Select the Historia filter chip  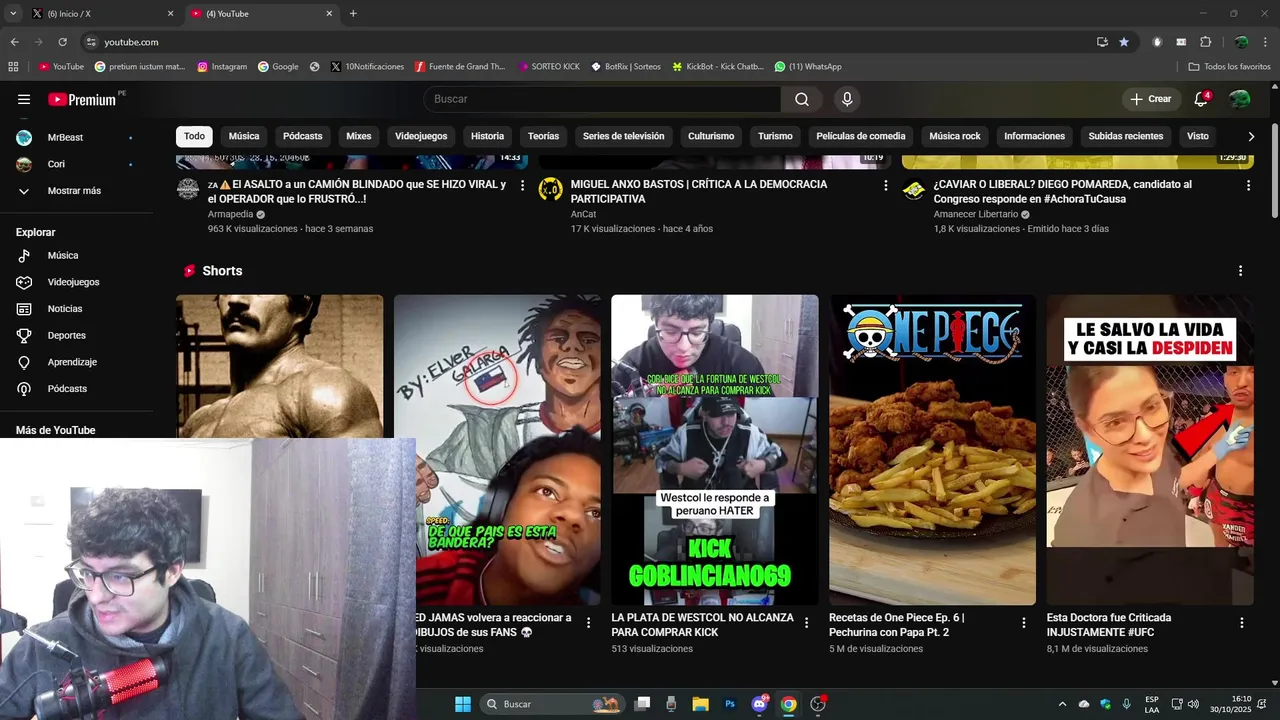(x=487, y=136)
